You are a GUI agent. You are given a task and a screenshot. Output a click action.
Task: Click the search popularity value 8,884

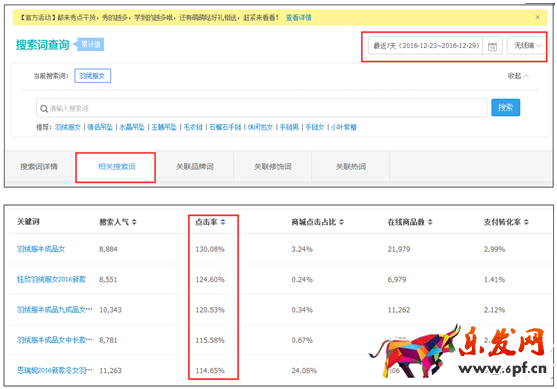click(108, 249)
